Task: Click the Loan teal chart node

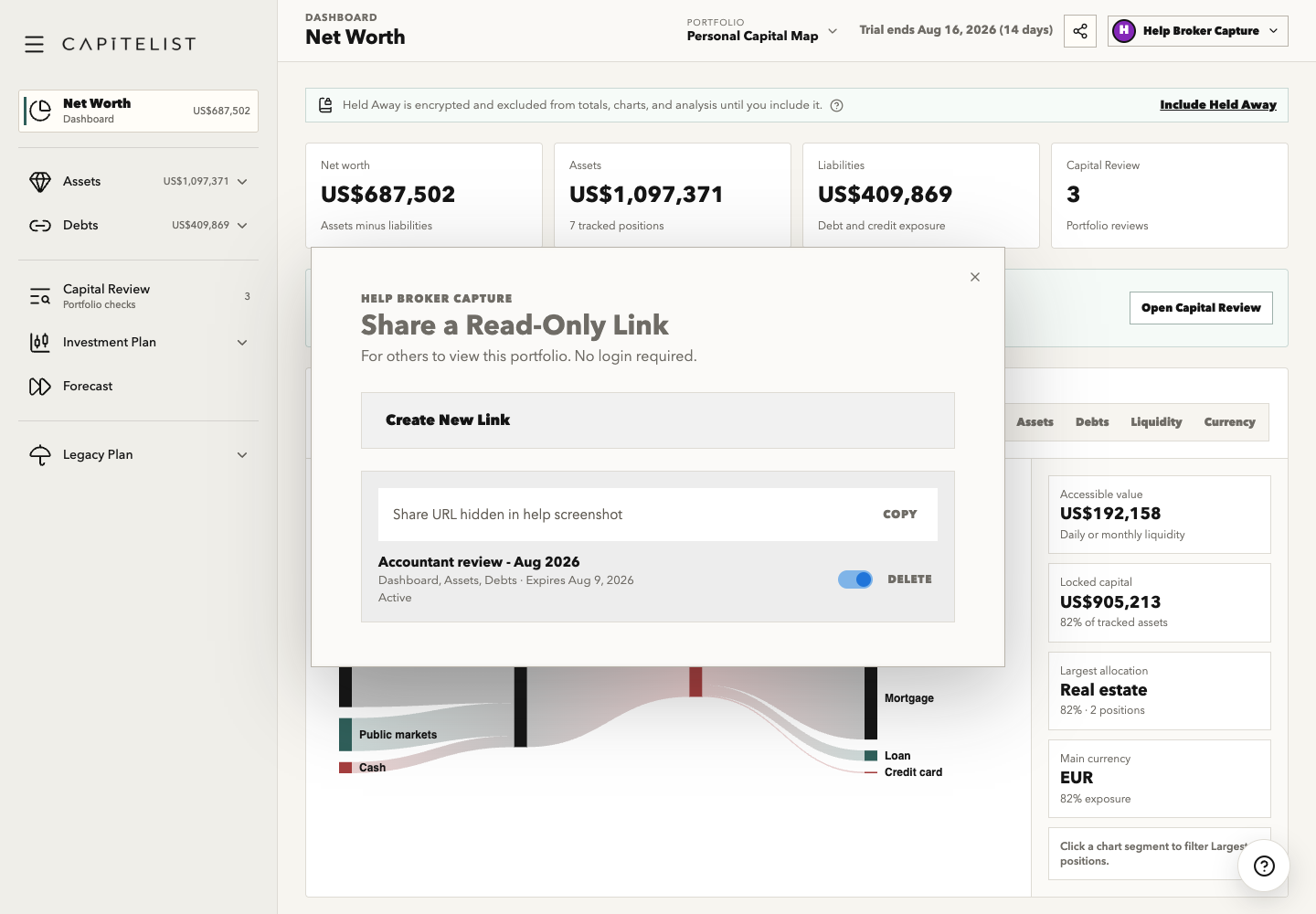Action: [871, 756]
